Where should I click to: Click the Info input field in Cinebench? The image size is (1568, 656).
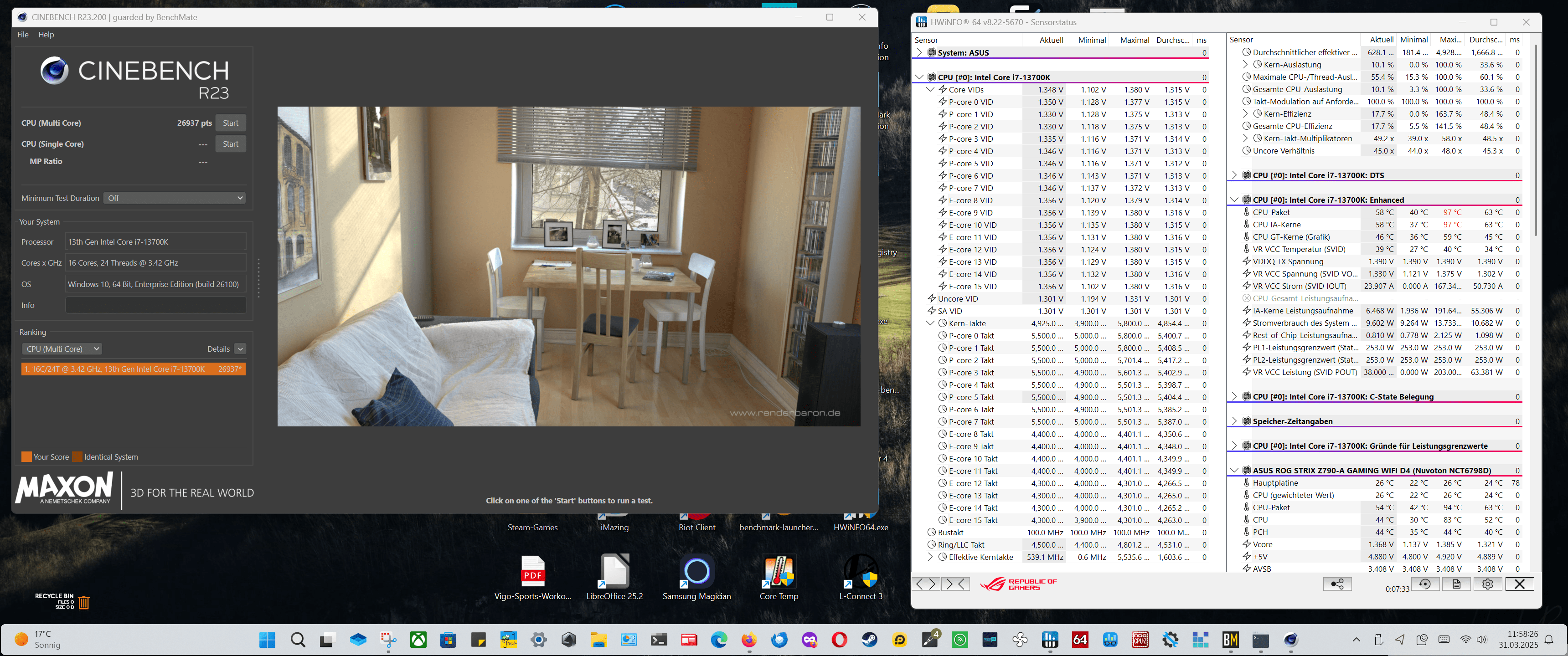156,306
